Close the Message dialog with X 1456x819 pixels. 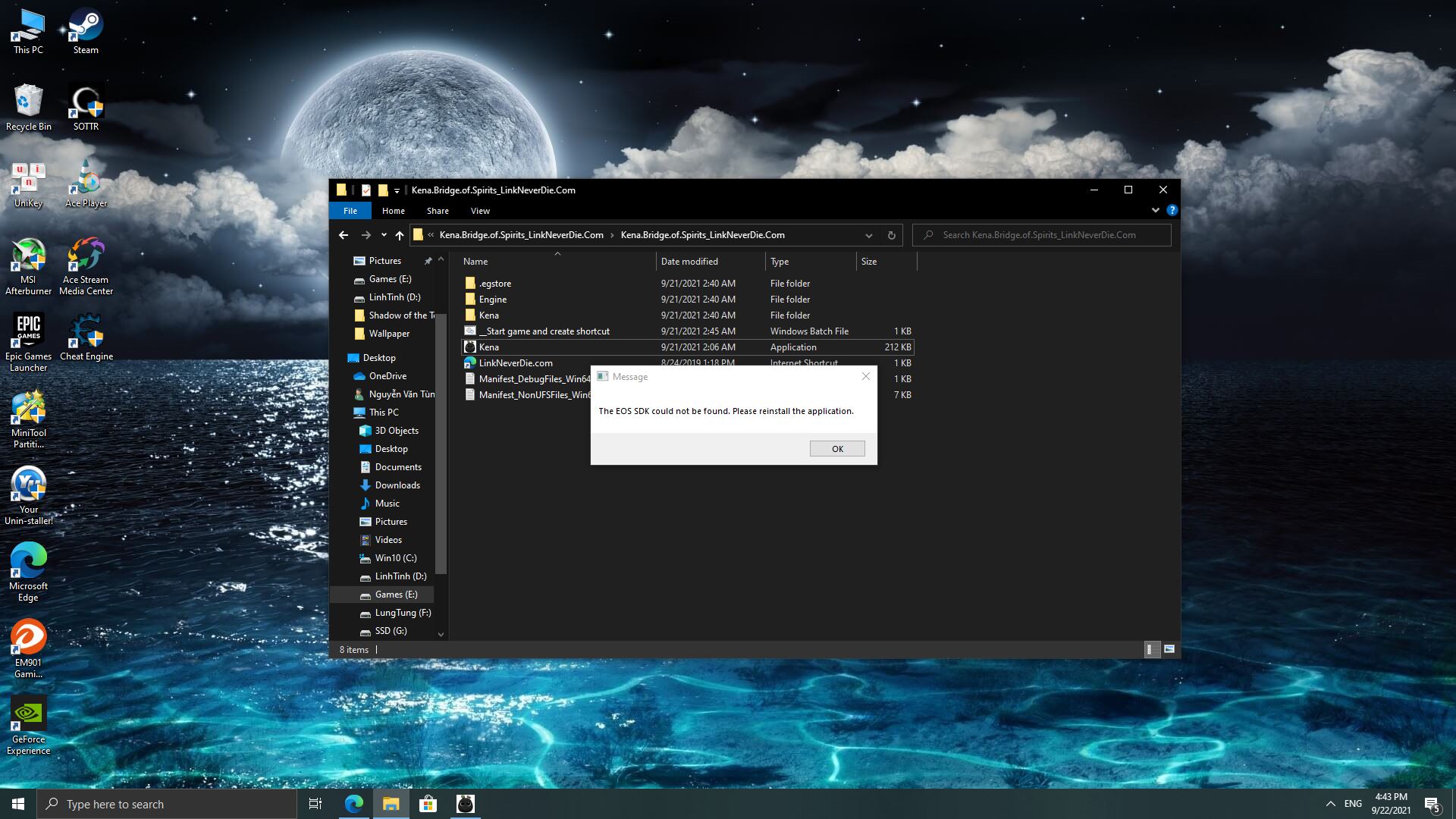tap(866, 376)
